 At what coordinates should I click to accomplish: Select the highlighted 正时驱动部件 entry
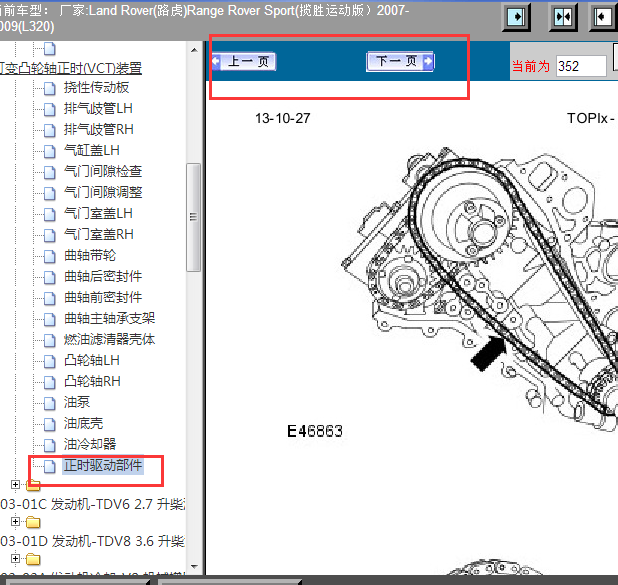point(103,466)
